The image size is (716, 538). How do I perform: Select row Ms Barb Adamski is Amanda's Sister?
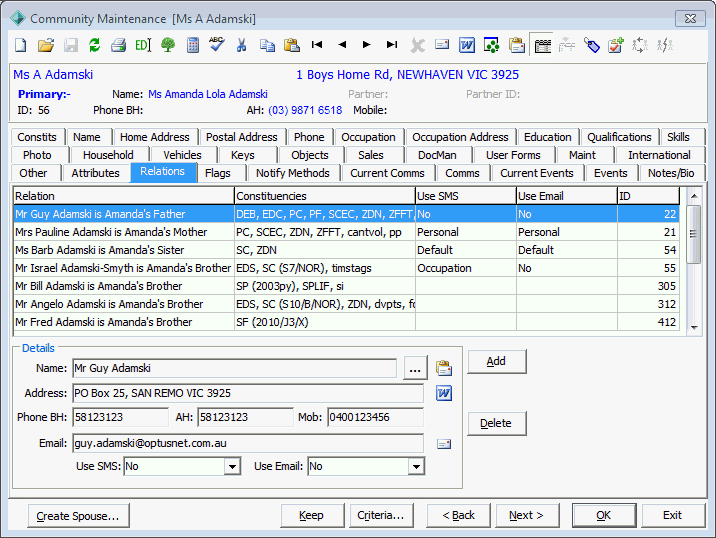[347, 250]
